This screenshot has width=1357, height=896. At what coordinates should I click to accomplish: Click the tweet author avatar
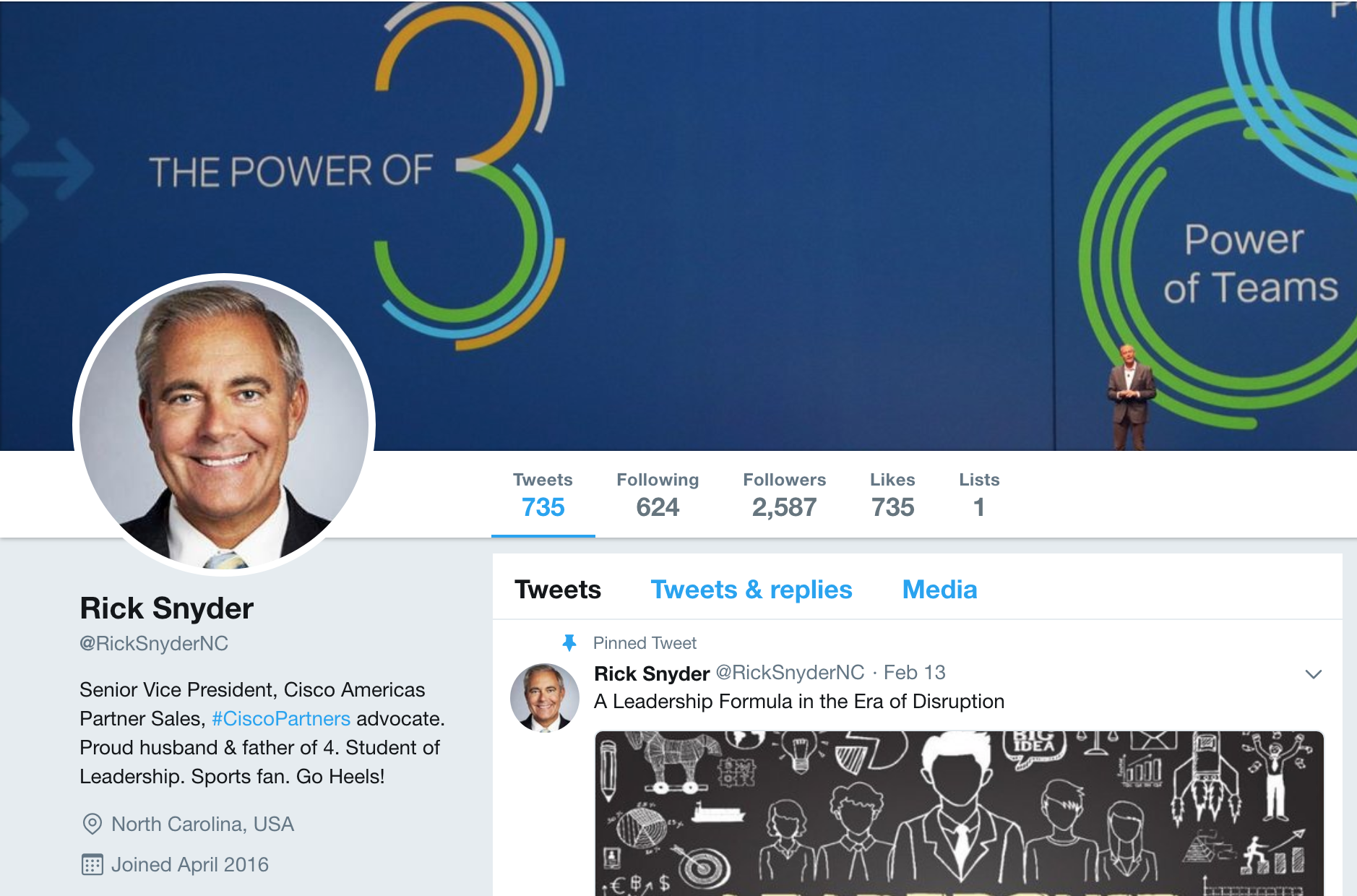[545, 698]
